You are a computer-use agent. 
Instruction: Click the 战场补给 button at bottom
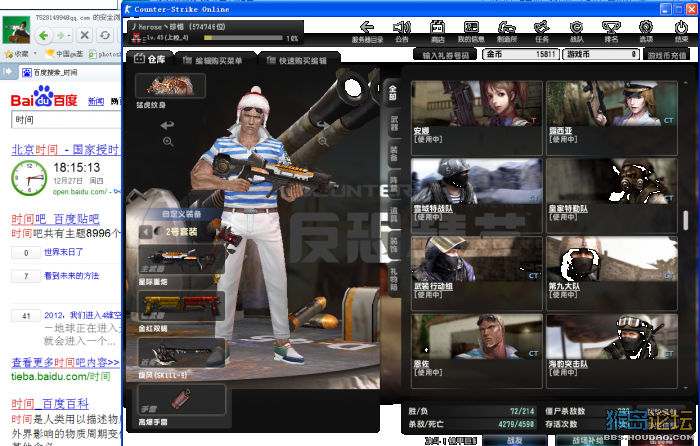coord(588,441)
